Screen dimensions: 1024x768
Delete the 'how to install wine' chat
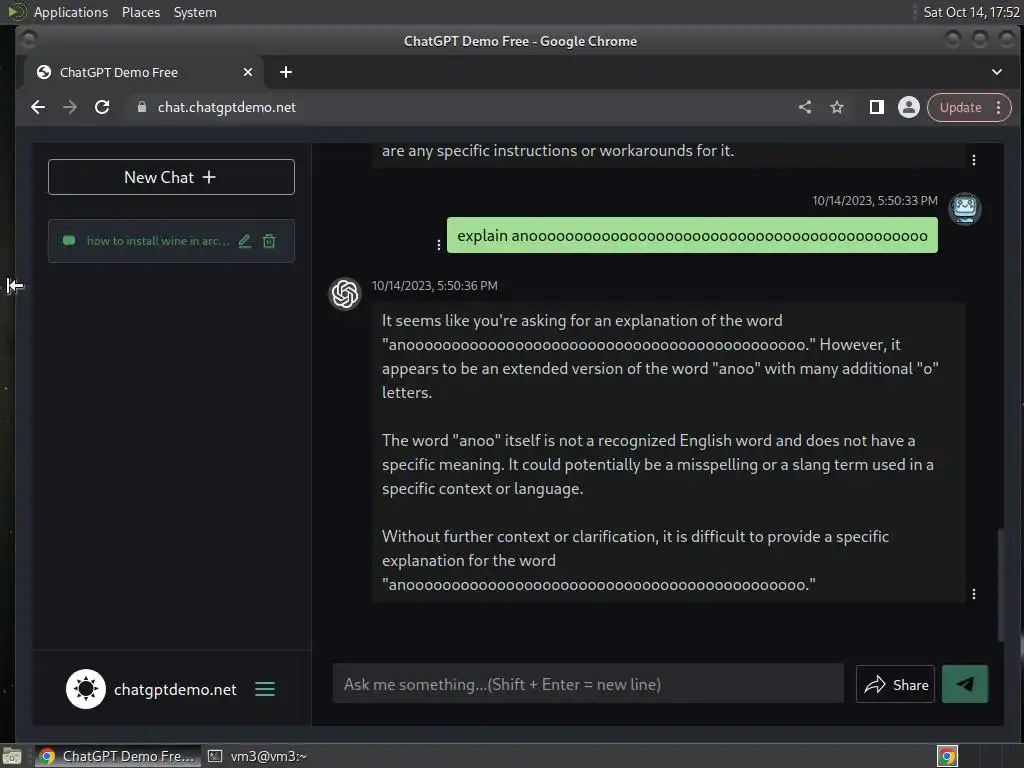268,241
